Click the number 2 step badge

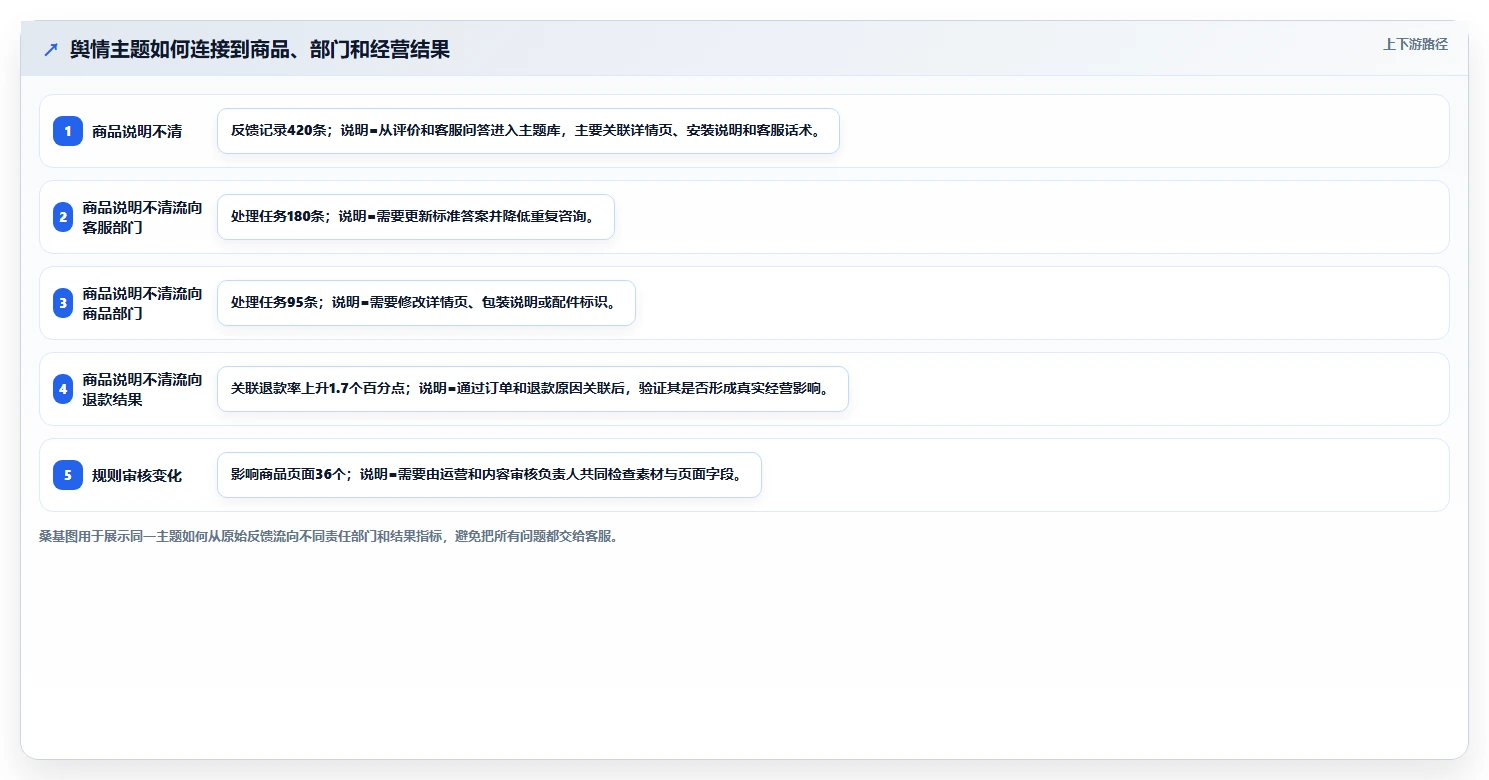63,217
